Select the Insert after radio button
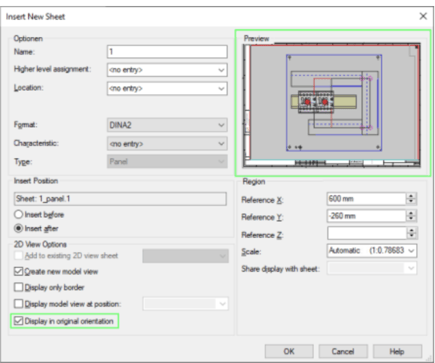The height and width of the screenshot is (363, 435). pyautogui.click(x=19, y=229)
